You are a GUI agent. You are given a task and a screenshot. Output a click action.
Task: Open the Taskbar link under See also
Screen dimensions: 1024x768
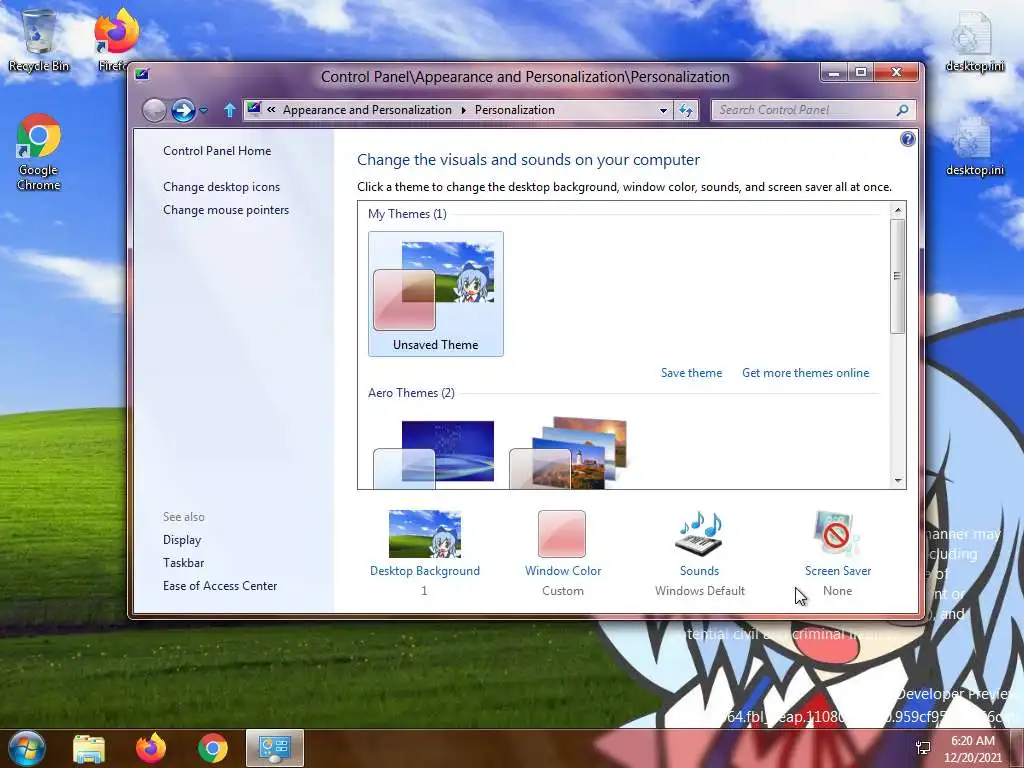(184, 563)
